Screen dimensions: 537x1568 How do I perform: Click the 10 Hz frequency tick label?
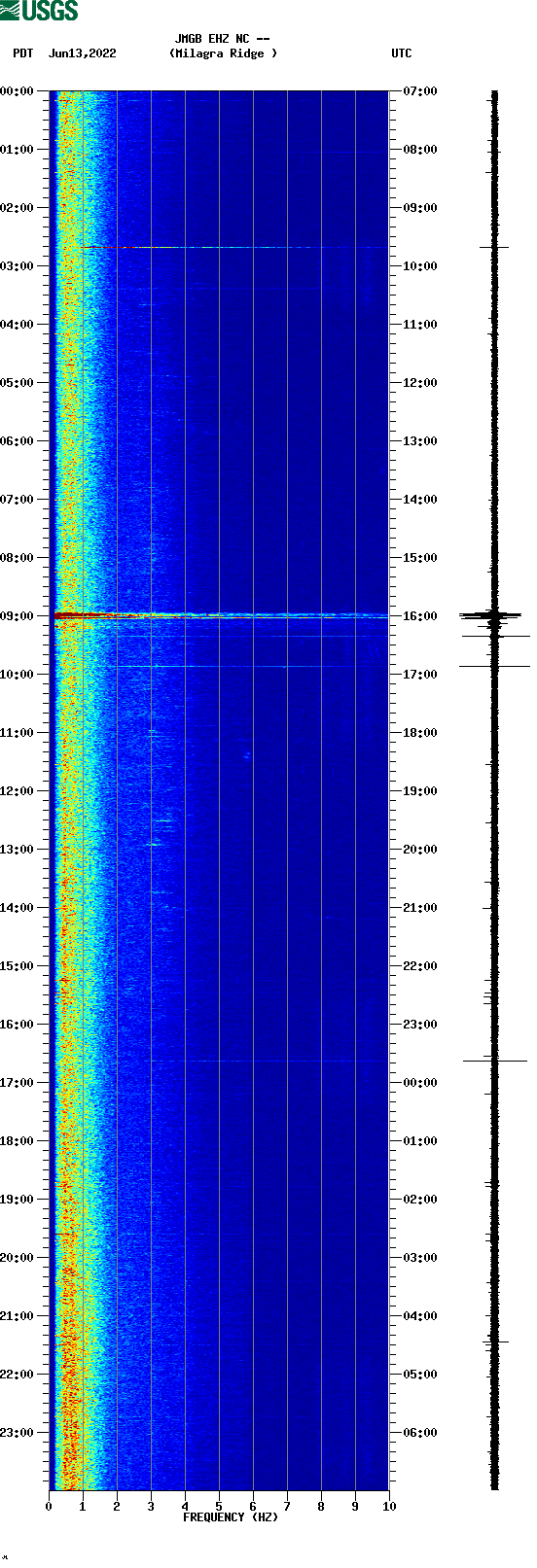coord(389,1507)
